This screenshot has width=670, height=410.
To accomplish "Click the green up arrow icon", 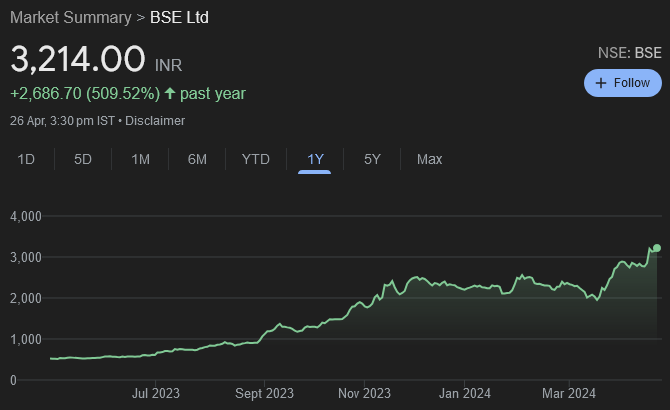I will 170,94.
